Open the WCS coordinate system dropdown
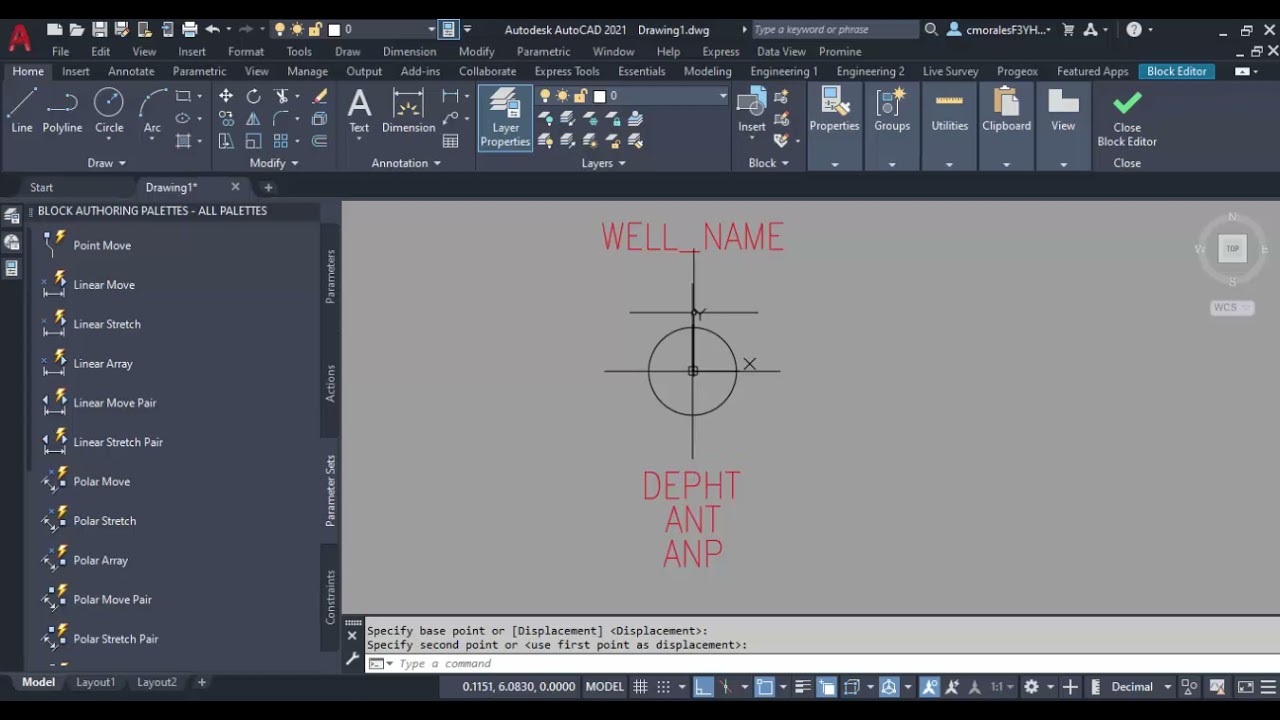 [1232, 308]
